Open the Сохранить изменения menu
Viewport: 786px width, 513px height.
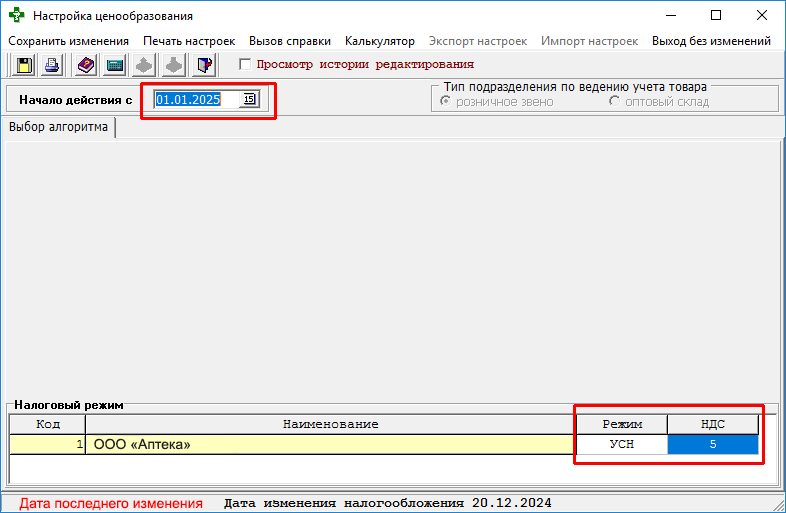point(68,41)
